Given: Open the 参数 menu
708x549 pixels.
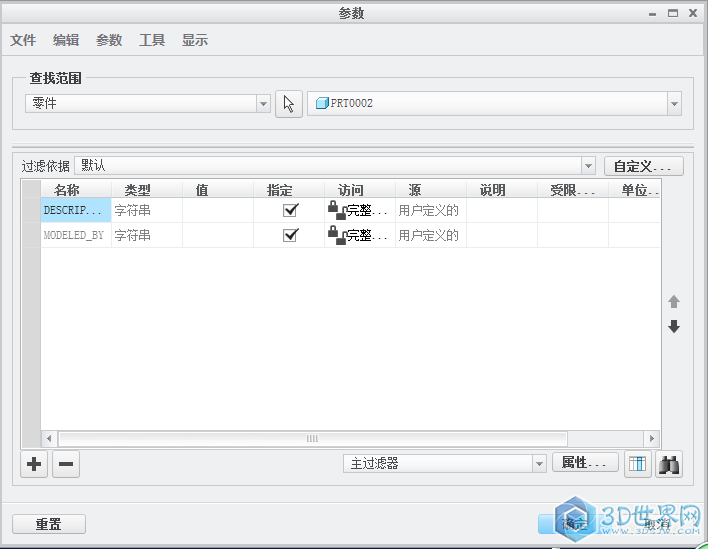Looking at the screenshot, I should click(x=109, y=40).
